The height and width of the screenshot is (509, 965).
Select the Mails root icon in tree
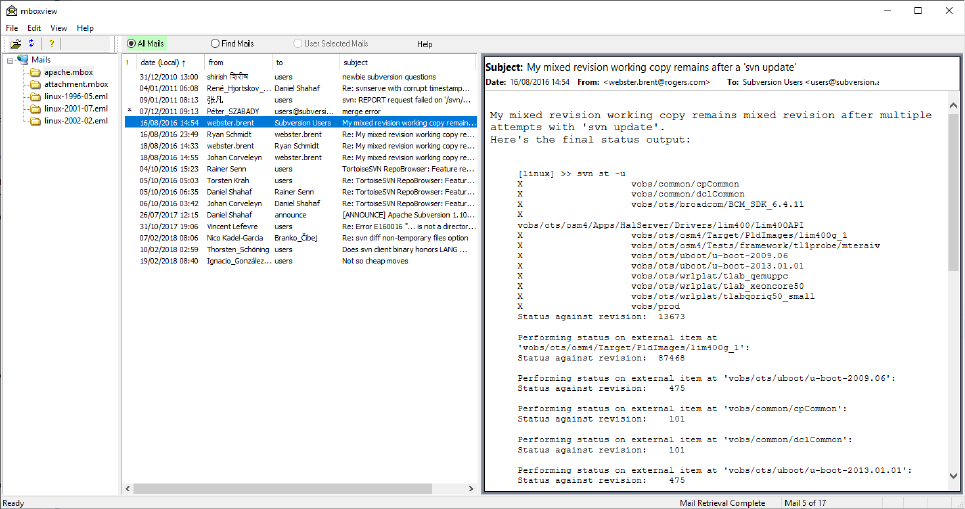pyautogui.click(x=23, y=60)
